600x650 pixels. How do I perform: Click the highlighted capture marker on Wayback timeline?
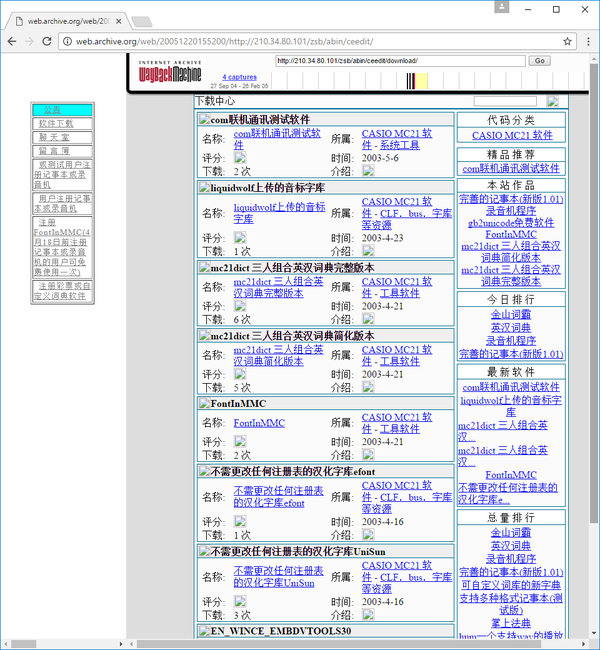421,81
